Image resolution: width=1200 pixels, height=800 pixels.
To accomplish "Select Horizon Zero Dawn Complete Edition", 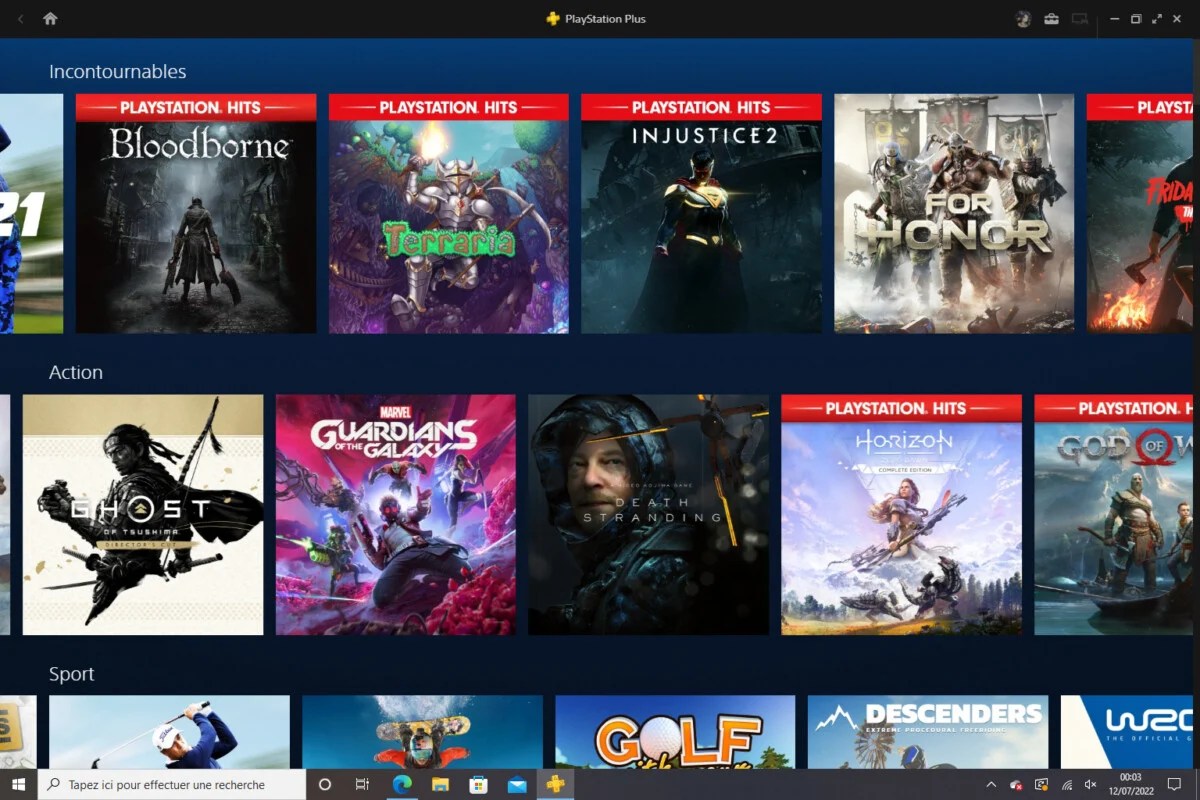I will coord(901,514).
